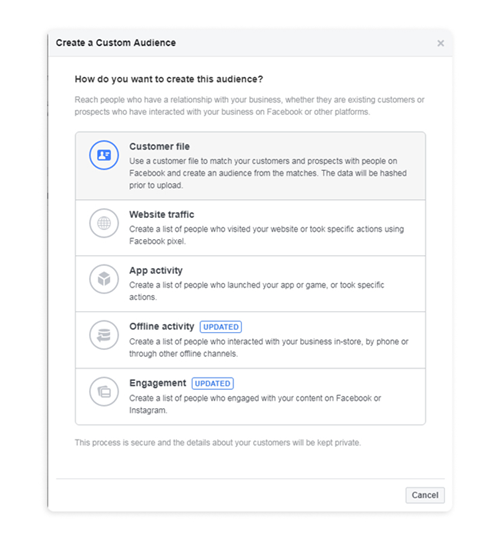
Task: Click UPDATED badge beside Offline activity
Action: (221, 327)
